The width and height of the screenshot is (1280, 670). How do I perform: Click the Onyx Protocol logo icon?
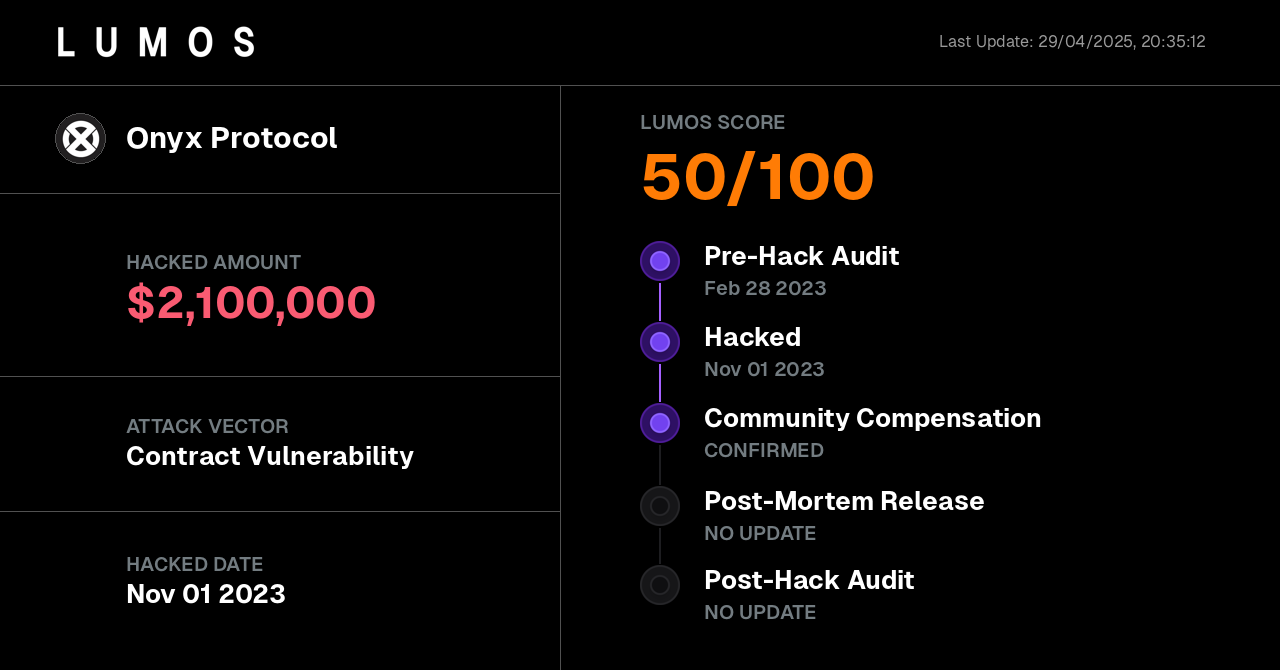click(x=80, y=138)
